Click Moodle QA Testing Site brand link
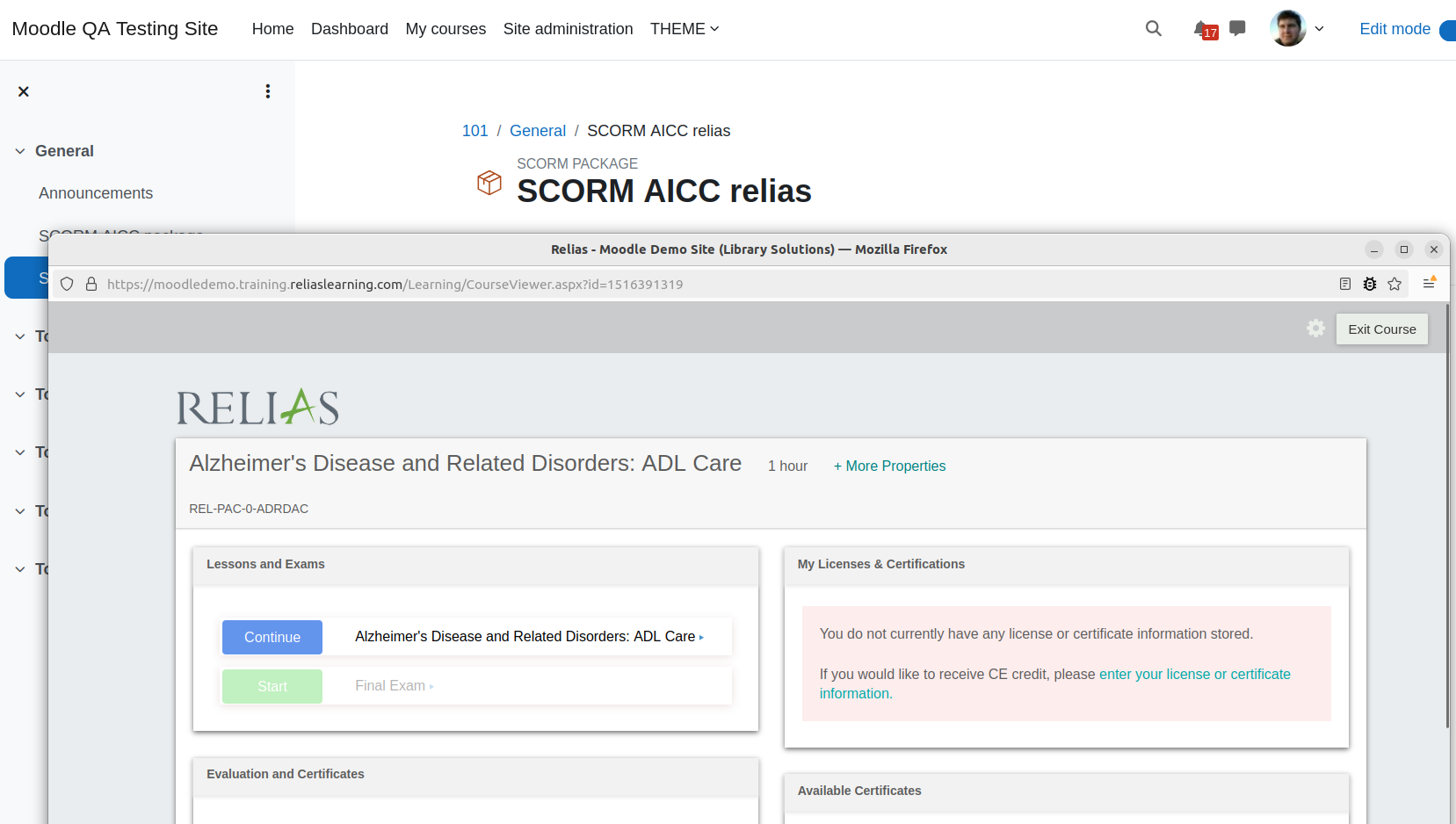 (x=115, y=29)
